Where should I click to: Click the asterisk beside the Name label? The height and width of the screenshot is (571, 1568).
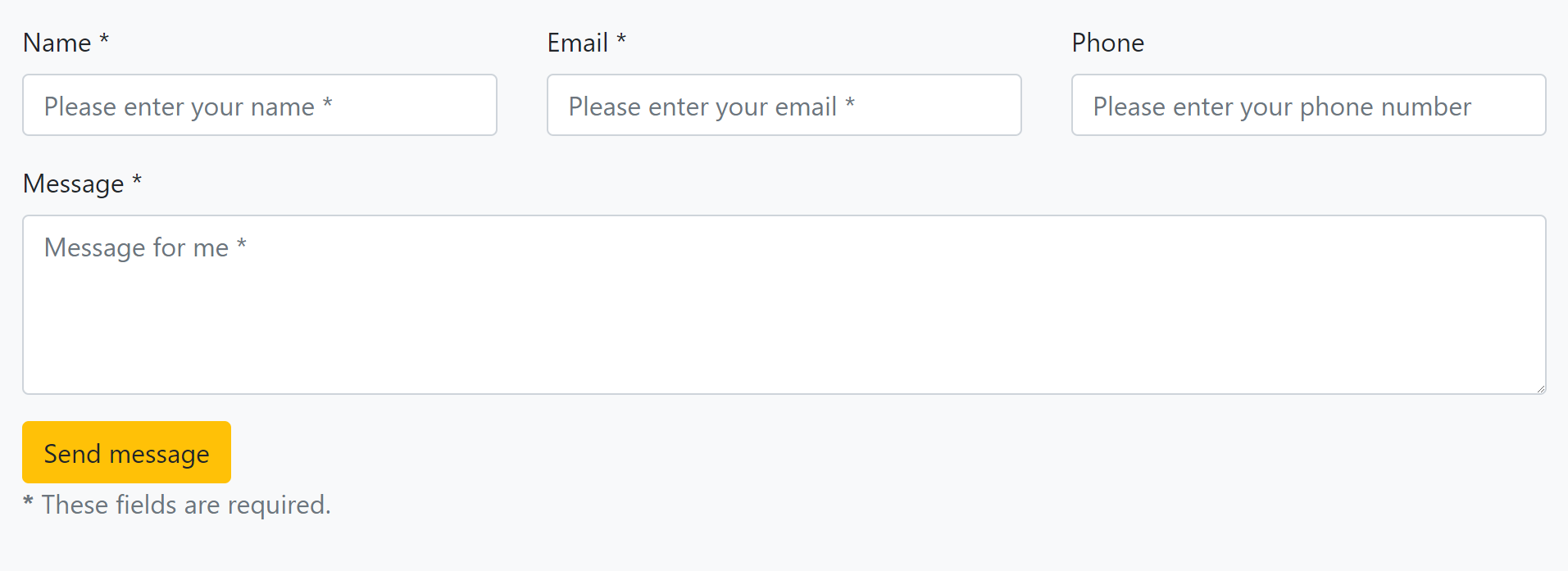(104, 39)
